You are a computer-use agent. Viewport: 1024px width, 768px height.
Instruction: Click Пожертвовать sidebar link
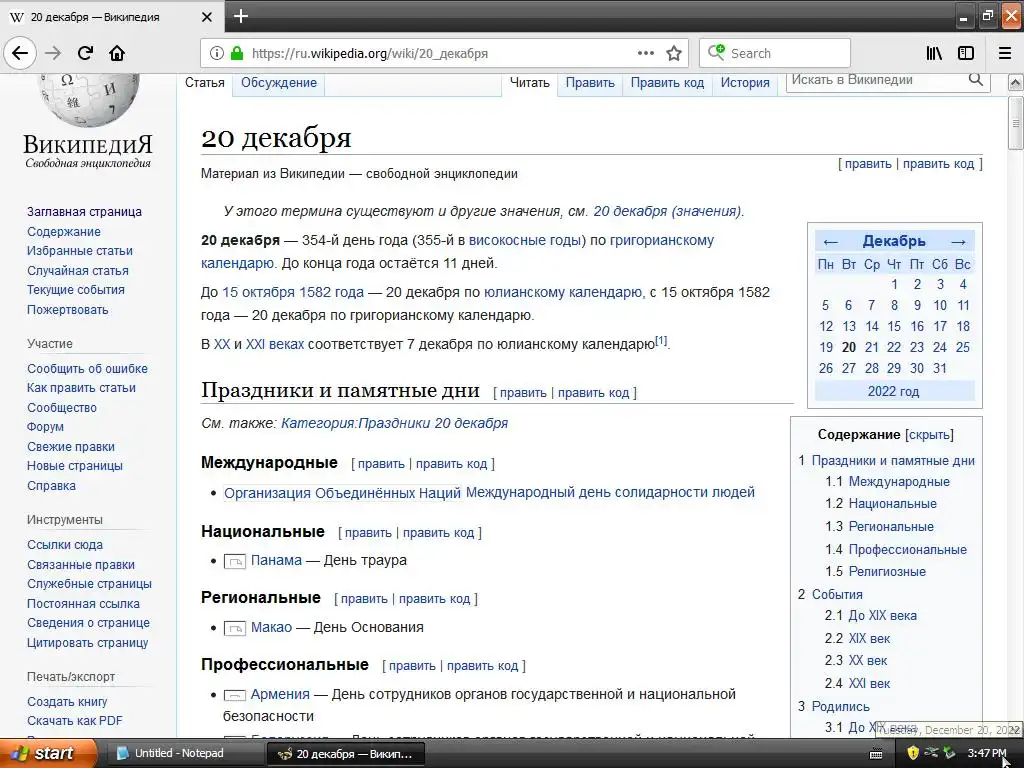[x=67, y=310]
